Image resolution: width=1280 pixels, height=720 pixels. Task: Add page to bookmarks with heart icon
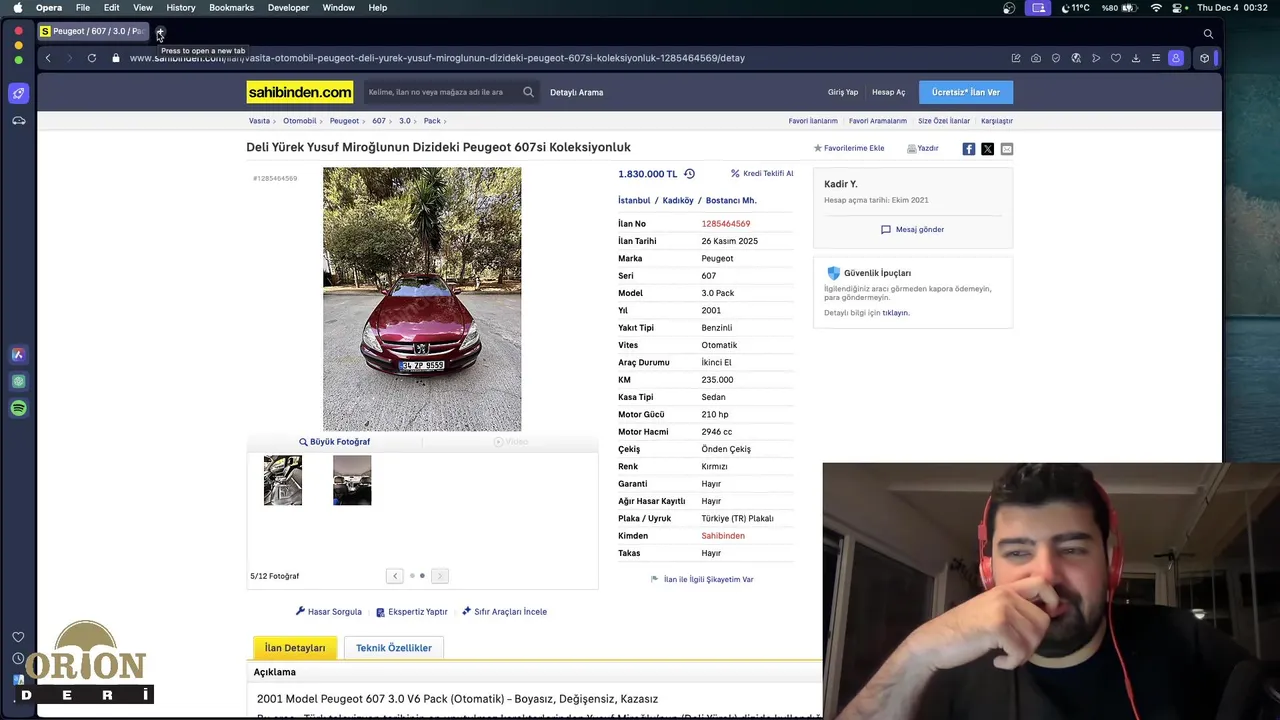click(1116, 58)
